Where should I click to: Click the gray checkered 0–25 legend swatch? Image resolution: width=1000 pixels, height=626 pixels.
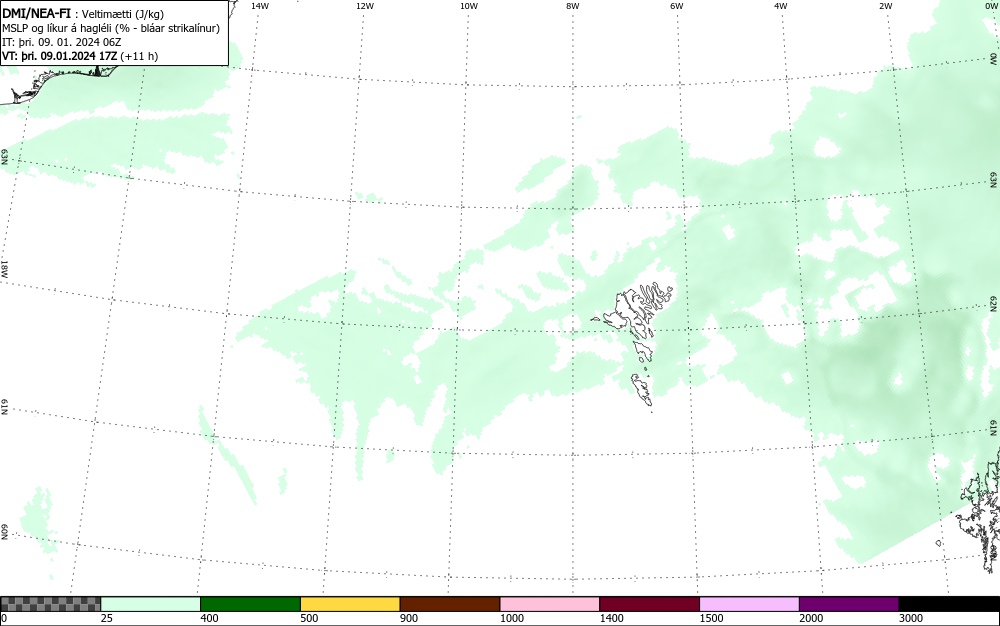[x=50, y=604]
